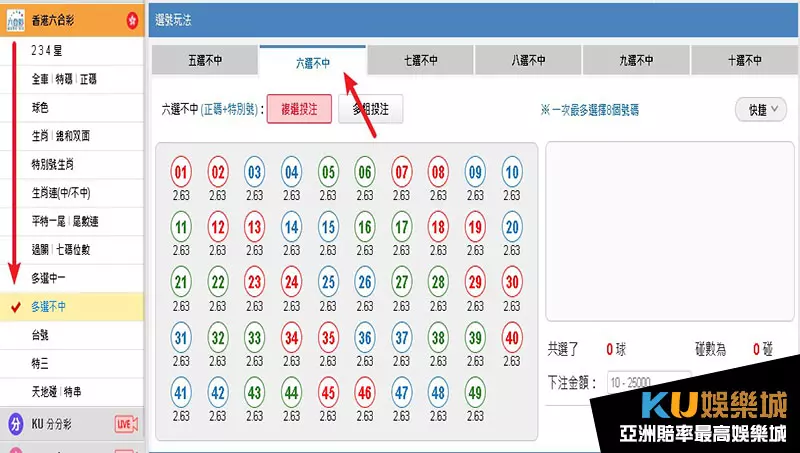
Task: Open the 快捷 dropdown
Action: (x=761, y=109)
